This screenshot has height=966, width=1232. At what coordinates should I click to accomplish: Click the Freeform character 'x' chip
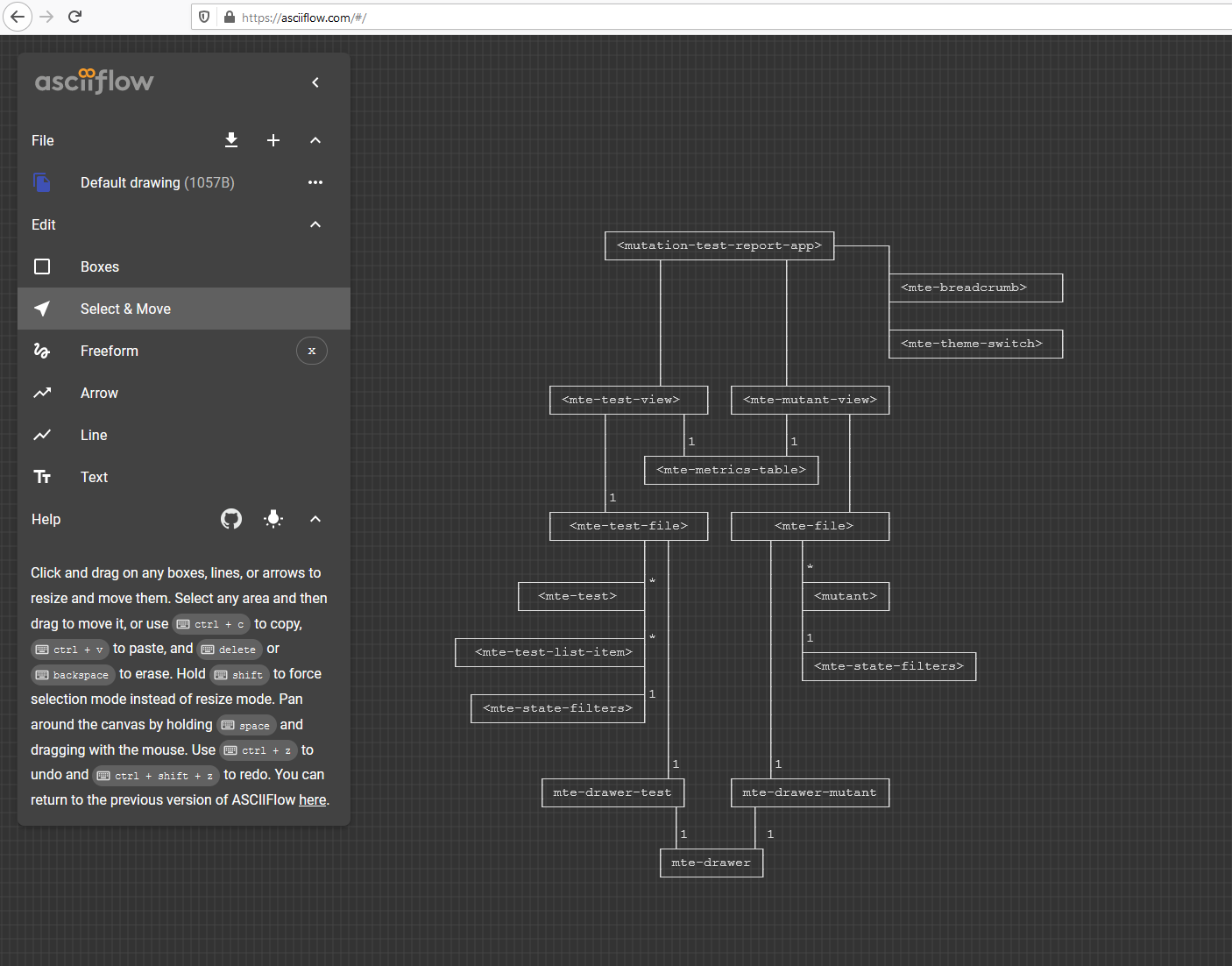[312, 351]
